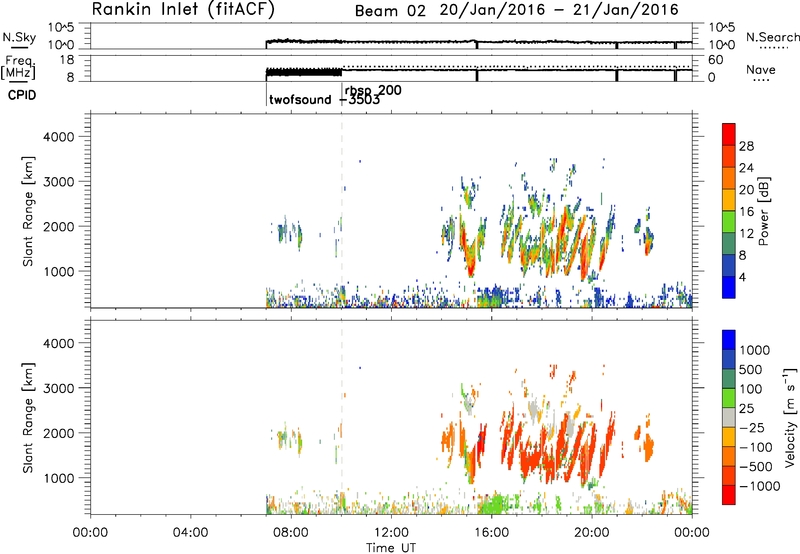The height and width of the screenshot is (554, 800).
Task: Click the '20:00' time tick label
Action: (592, 533)
